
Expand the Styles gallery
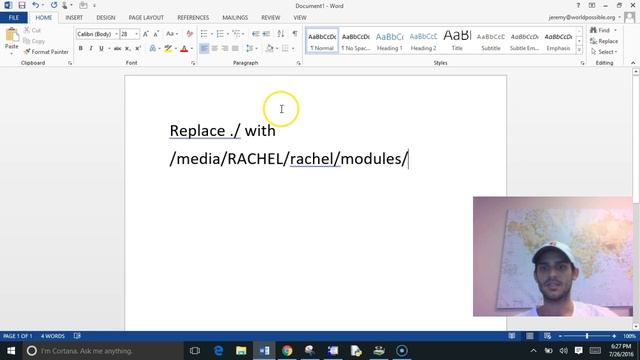click(579, 51)
